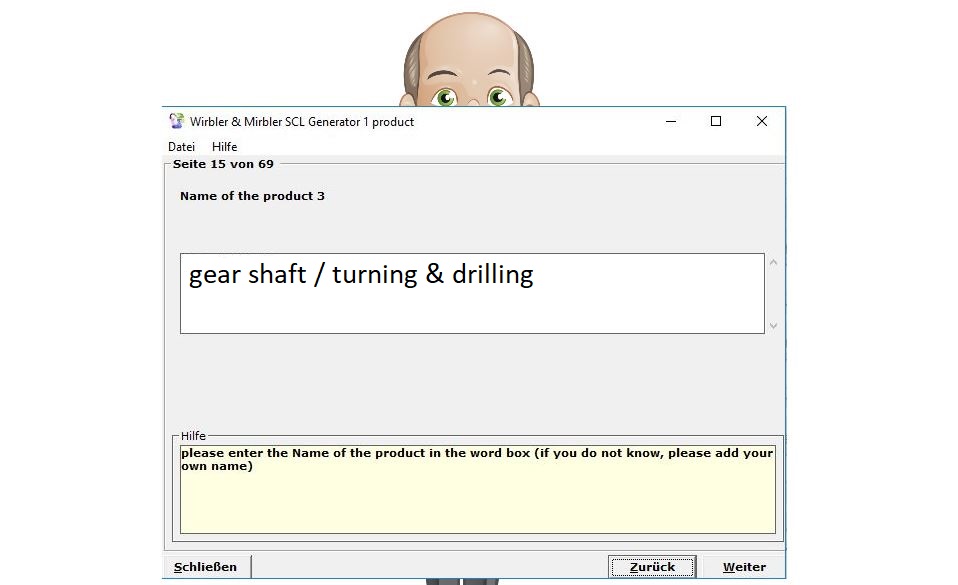The image size is (958, 585).
Task: Click the Wirbler & Mirbler app icon
Action: point(177,121)
